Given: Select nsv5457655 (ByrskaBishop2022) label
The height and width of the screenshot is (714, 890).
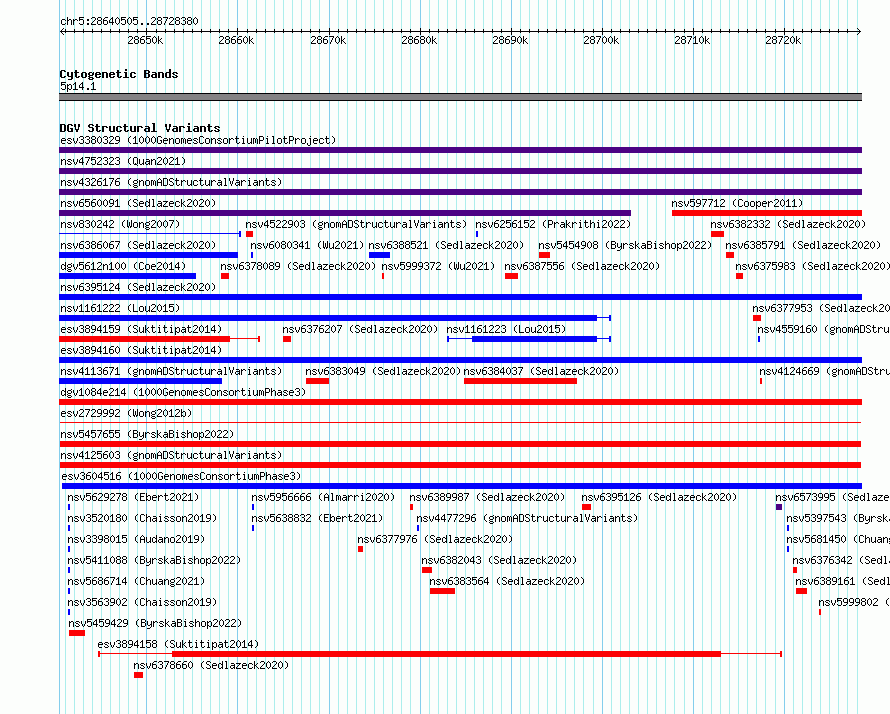Looking at the screenshot, I should click(x=147, y=434).
